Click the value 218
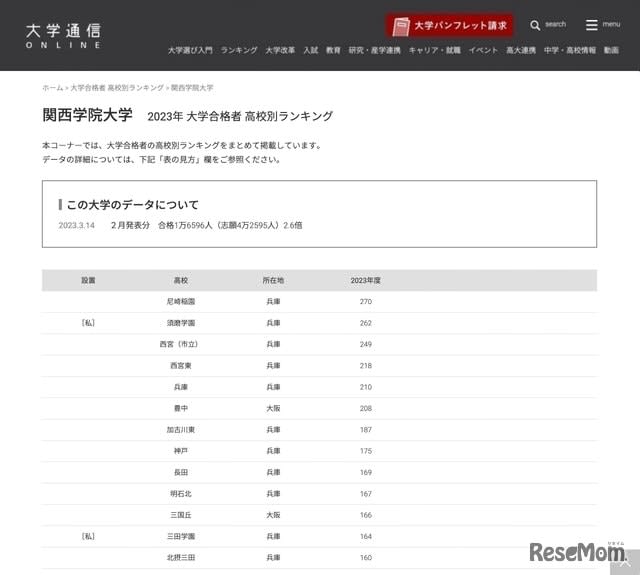This screenshot has height=575, width=640. click(x=366, y=366)
